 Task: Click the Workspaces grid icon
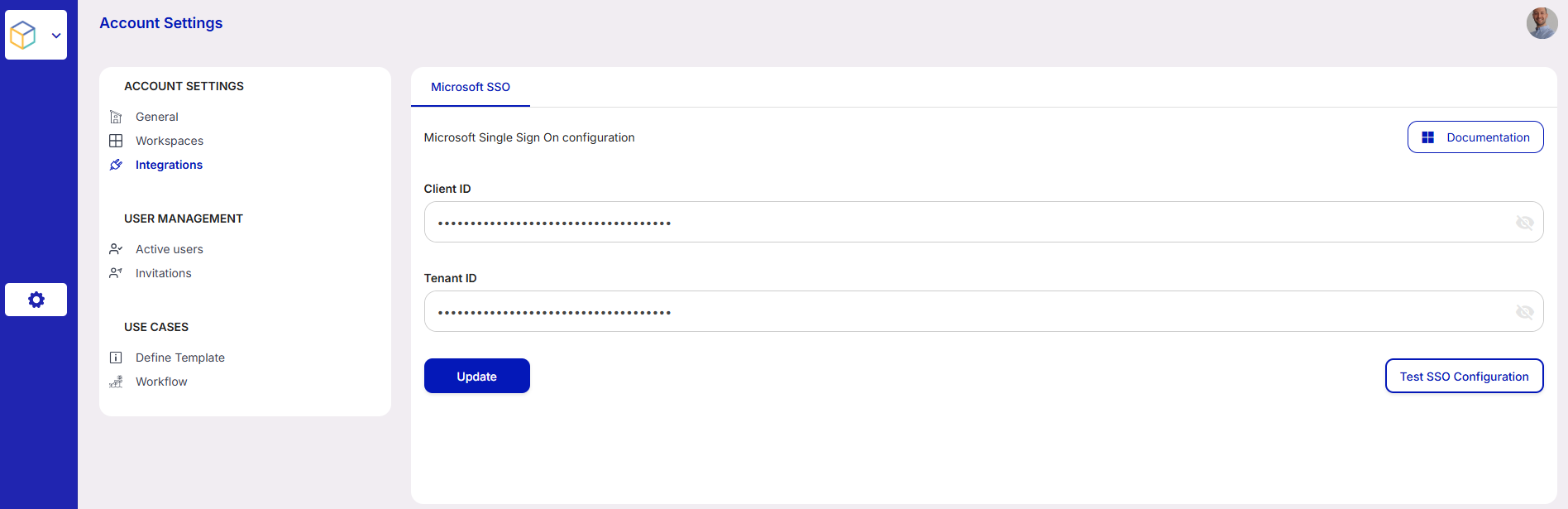[116, 141]
